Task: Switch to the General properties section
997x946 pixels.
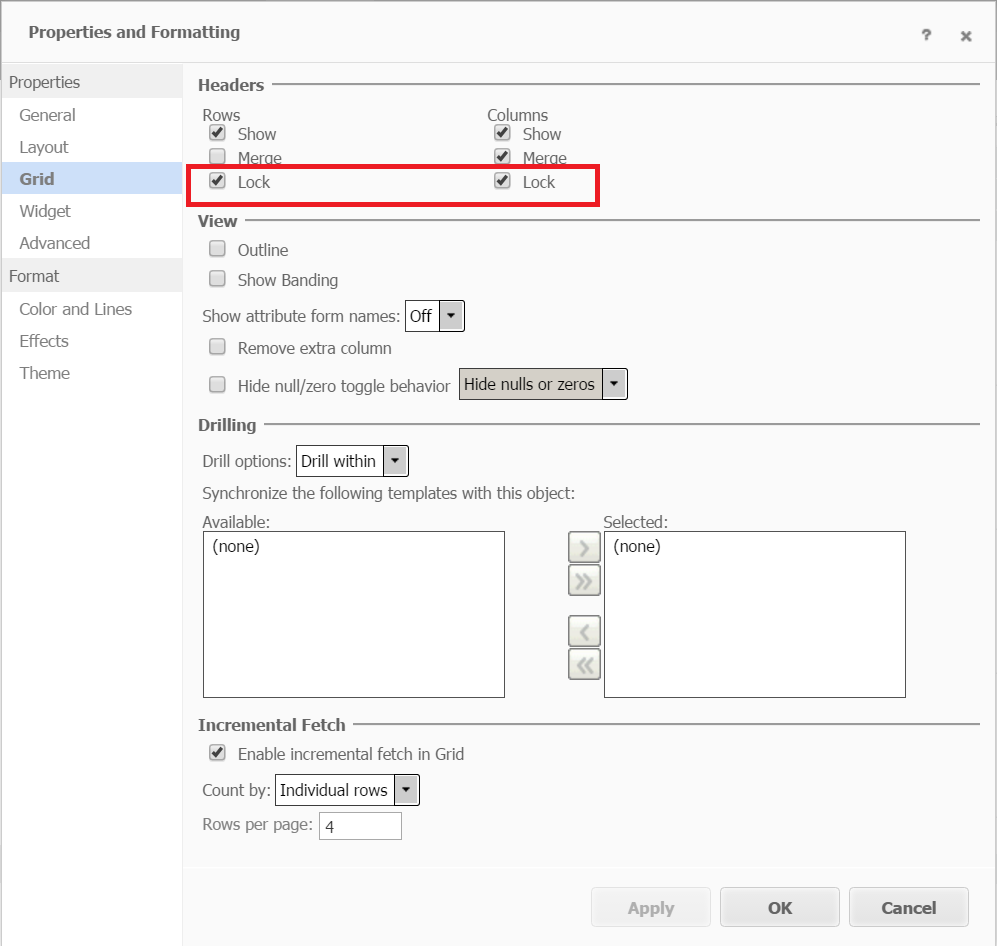Action: pyautogui.click(x=47, y=115)
